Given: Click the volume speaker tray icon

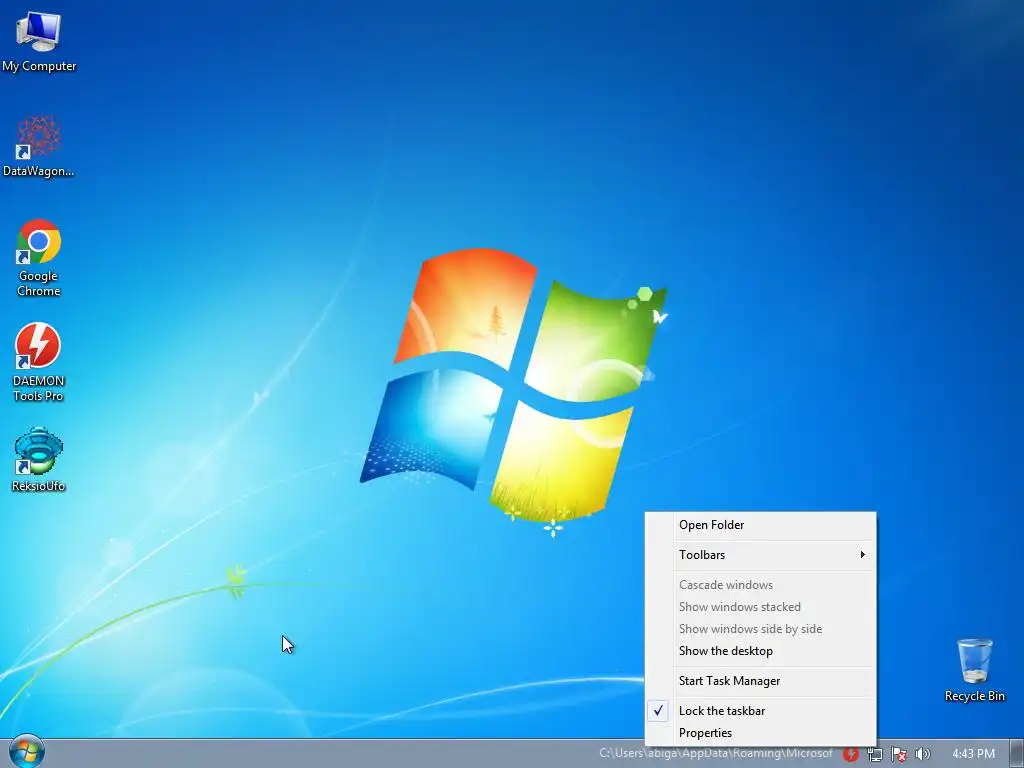Looking at the screenshot, I should [x=923, y=754].
